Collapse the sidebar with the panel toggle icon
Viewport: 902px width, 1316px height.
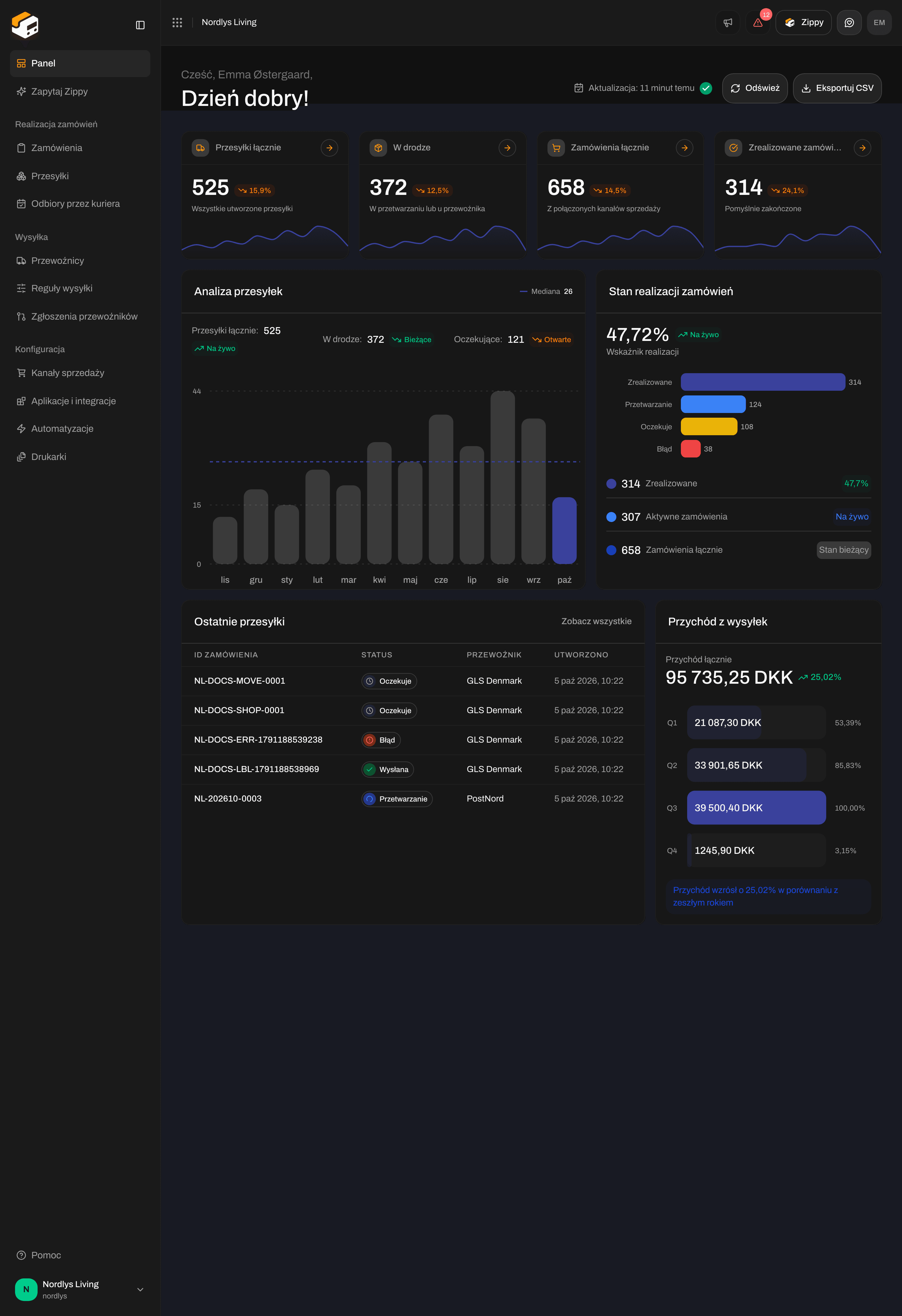pyautogui.click(x=140, y=25)
